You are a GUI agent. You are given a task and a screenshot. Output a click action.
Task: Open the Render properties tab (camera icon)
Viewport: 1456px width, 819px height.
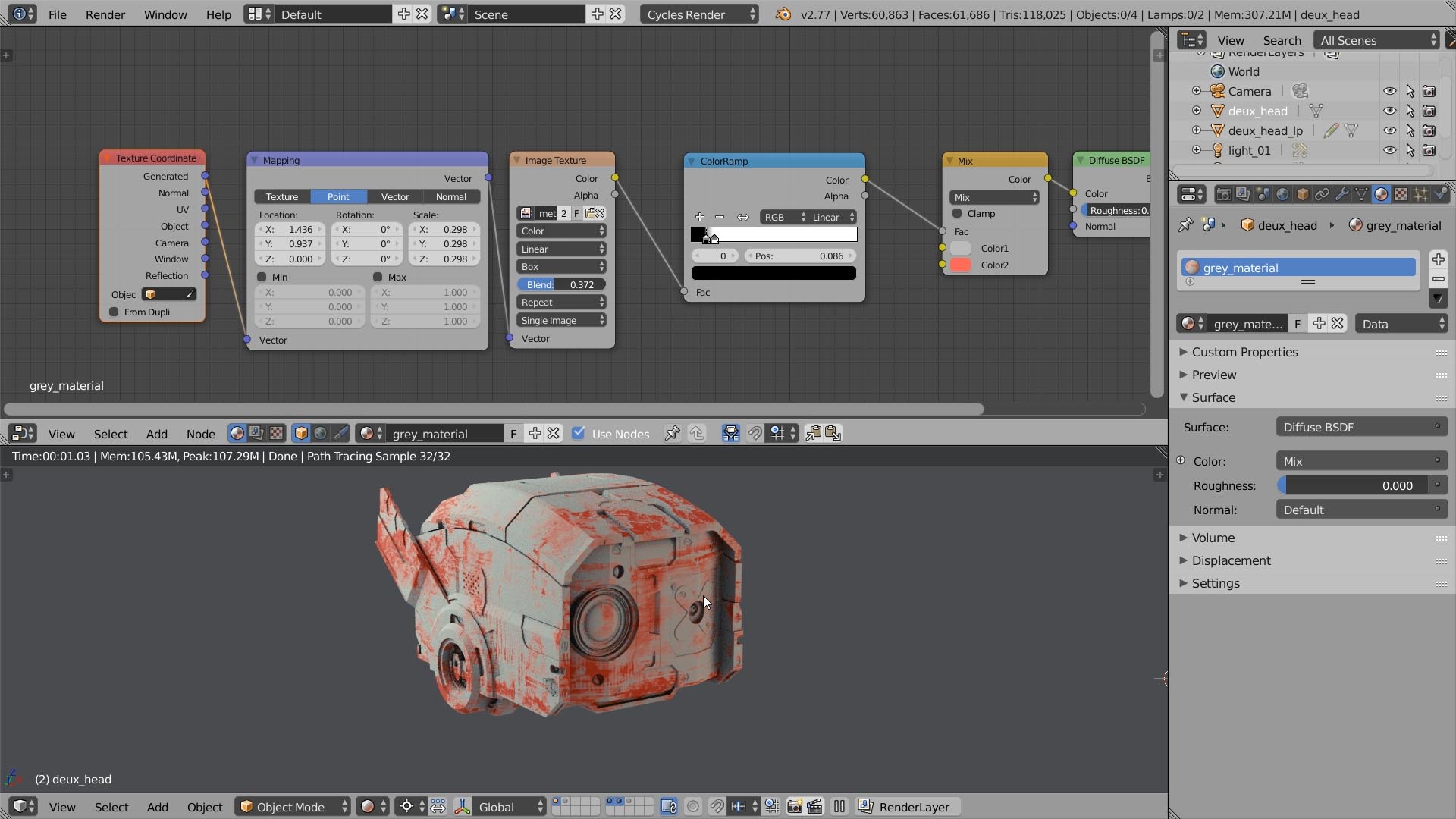[x=1224, y=193]
